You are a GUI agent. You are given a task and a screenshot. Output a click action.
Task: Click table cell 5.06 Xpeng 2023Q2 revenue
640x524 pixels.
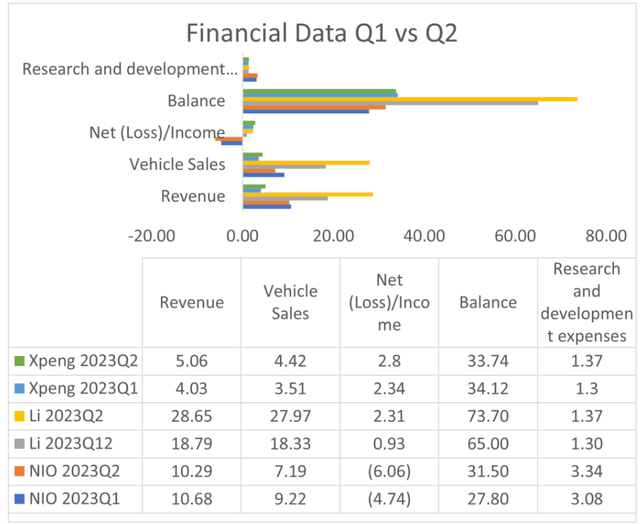tap(192, 361)
